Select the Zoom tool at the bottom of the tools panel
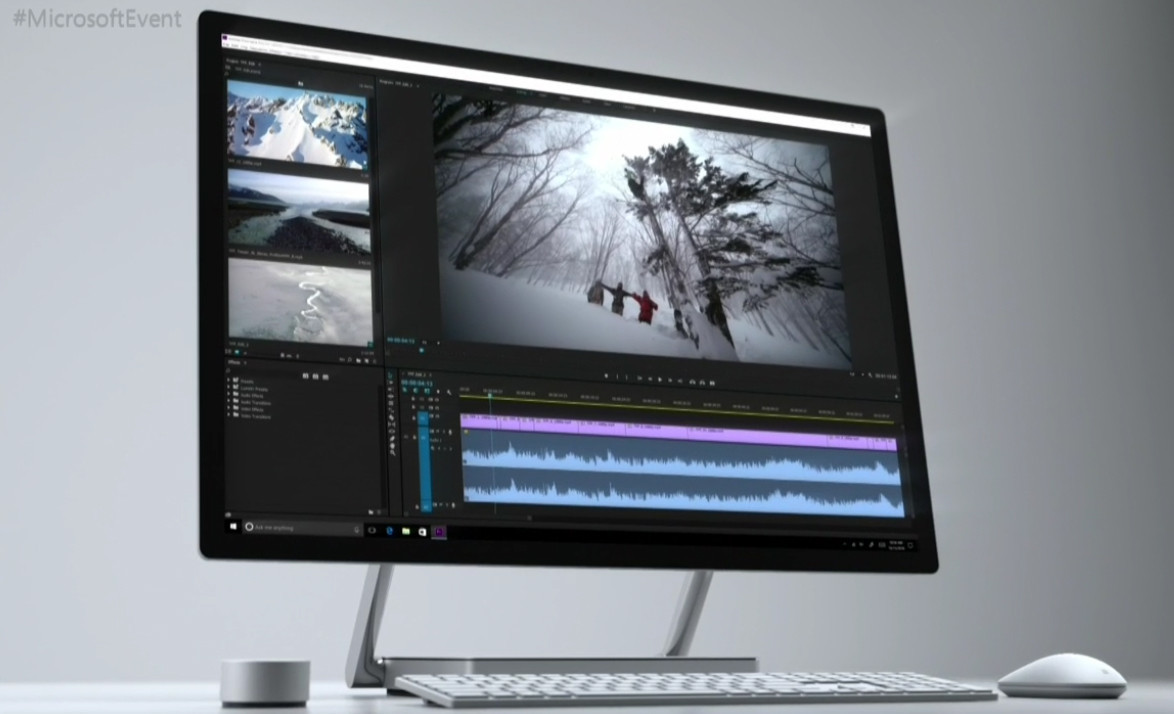1174x714 pixels. (392, 453)
